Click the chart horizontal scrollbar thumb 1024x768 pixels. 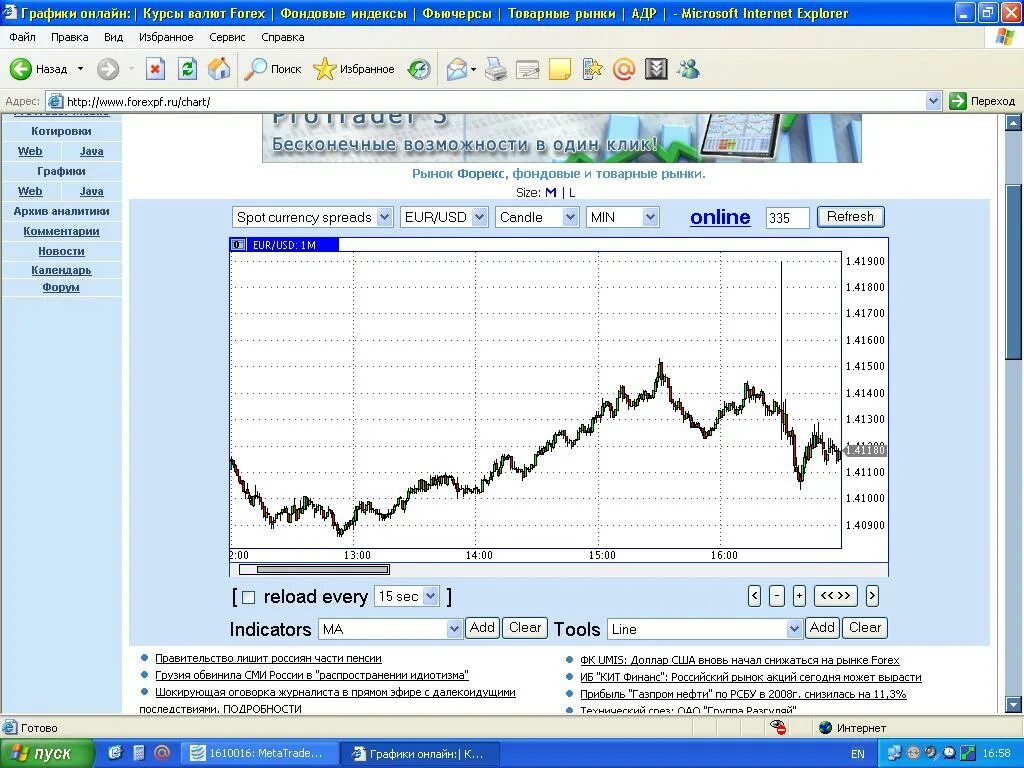(x=323, y=569)
